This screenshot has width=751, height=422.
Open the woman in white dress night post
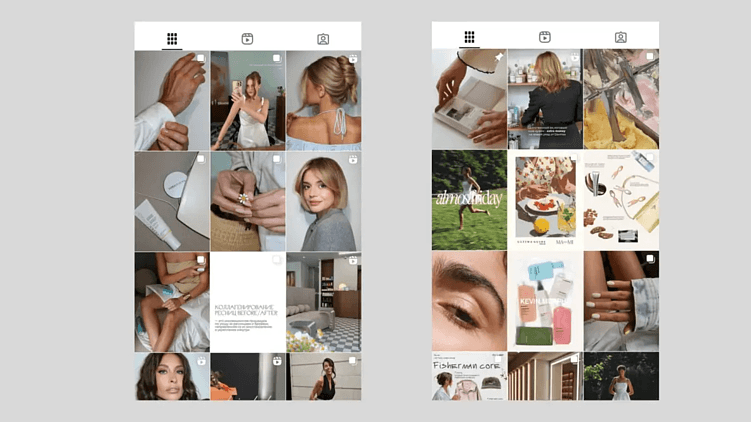pos(621,376)
